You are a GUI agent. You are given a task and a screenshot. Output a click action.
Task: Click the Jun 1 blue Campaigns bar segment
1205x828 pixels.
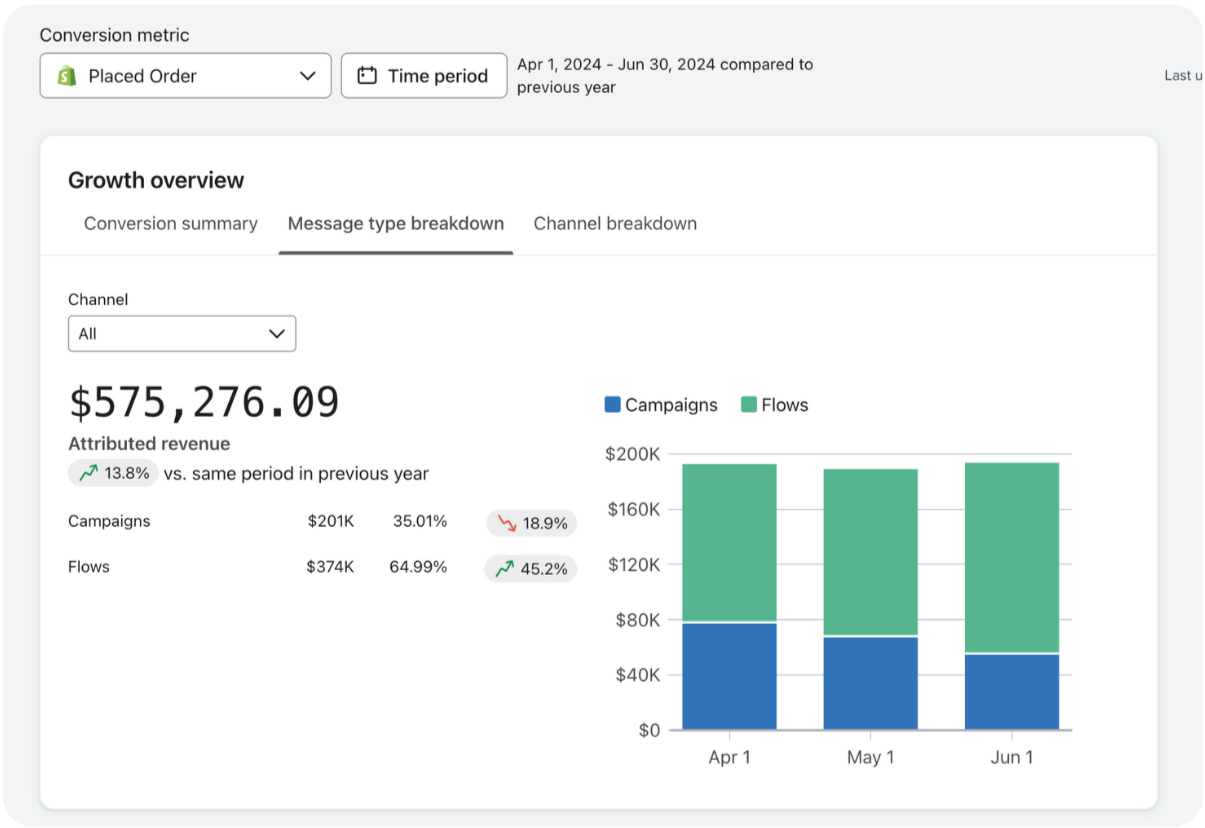click(x=1011, y=691)
